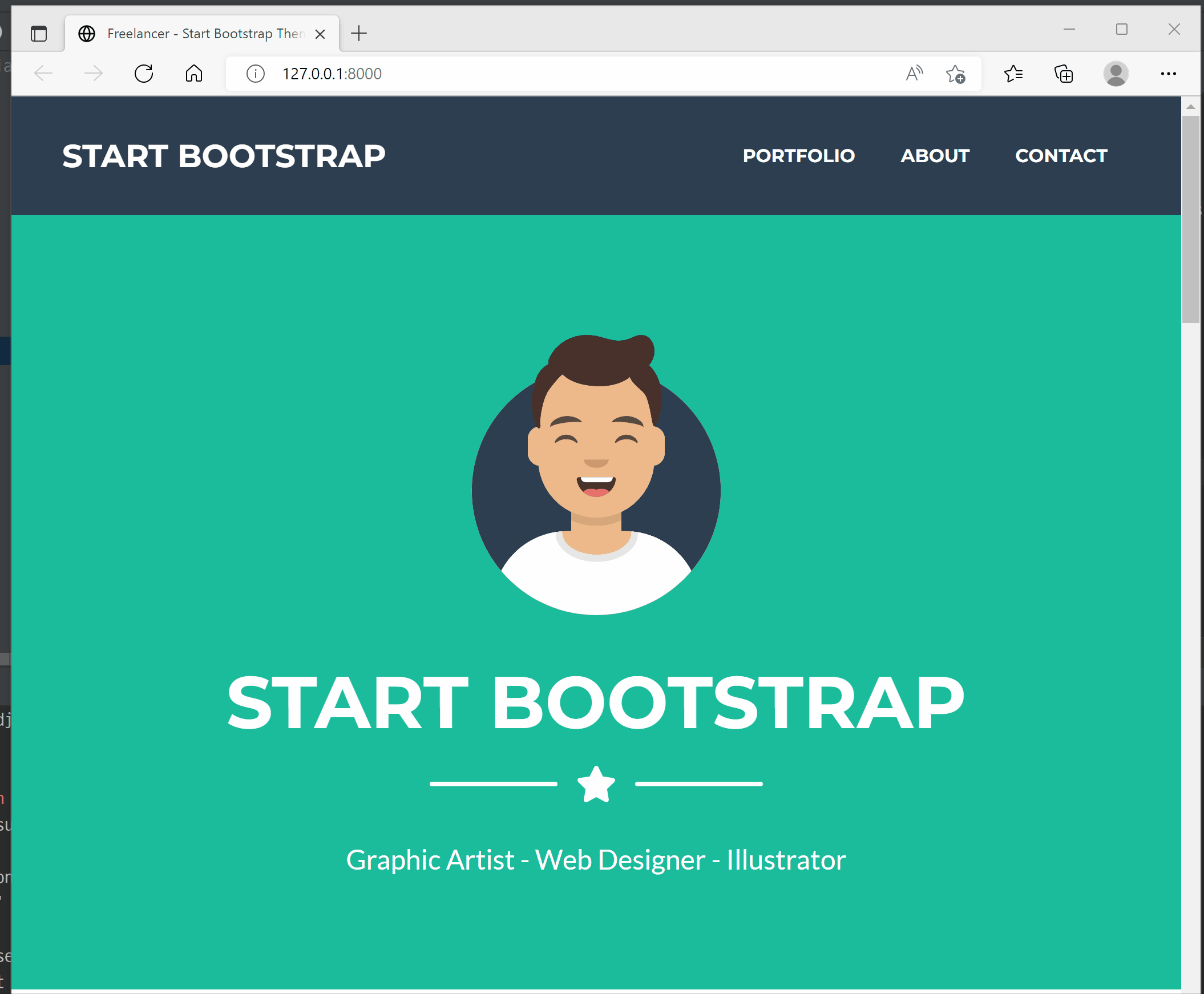The width and height of the screenshot is (1204, 994).
Task: Click the vertical scrollbar thumb
Action: click(1190, 219)
